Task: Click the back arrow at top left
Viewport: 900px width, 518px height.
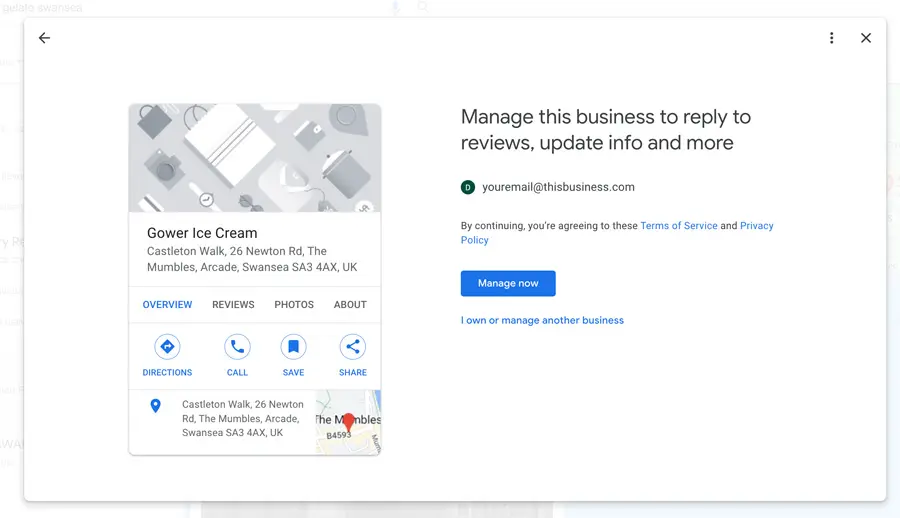Action: 44,38
